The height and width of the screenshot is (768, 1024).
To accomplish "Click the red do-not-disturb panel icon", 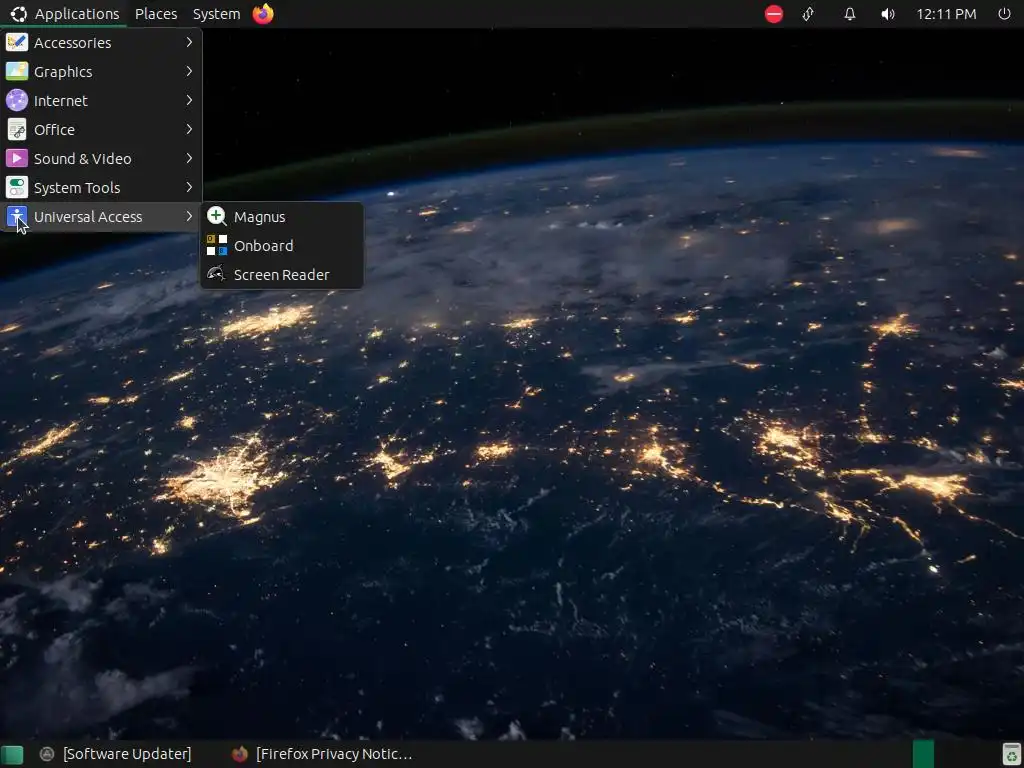I will click(774, 14).
